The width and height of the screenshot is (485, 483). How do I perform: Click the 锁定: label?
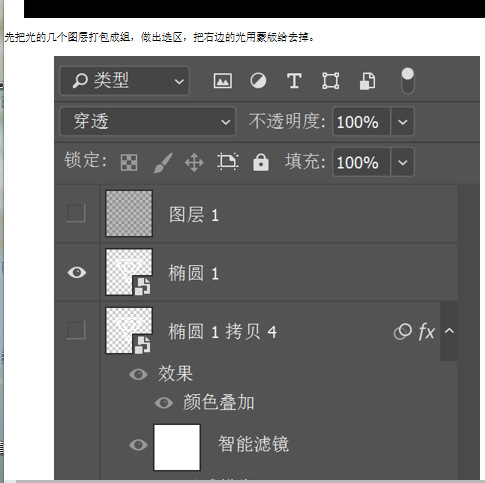(x=86, y=160)
